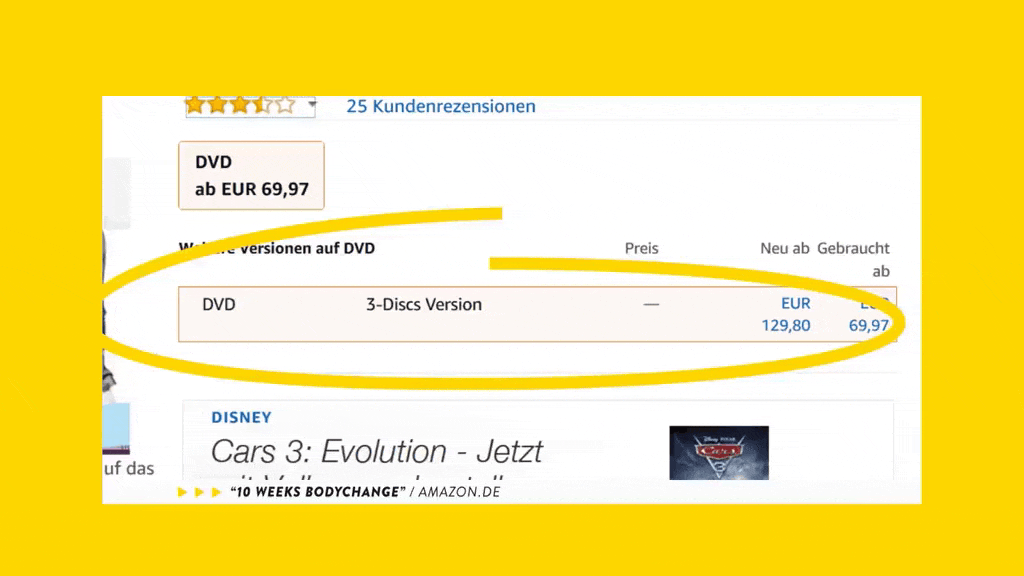Click the product image at left edge
Image resolution: width=1024 pixels, height=576 pixels.
[116, 300]
